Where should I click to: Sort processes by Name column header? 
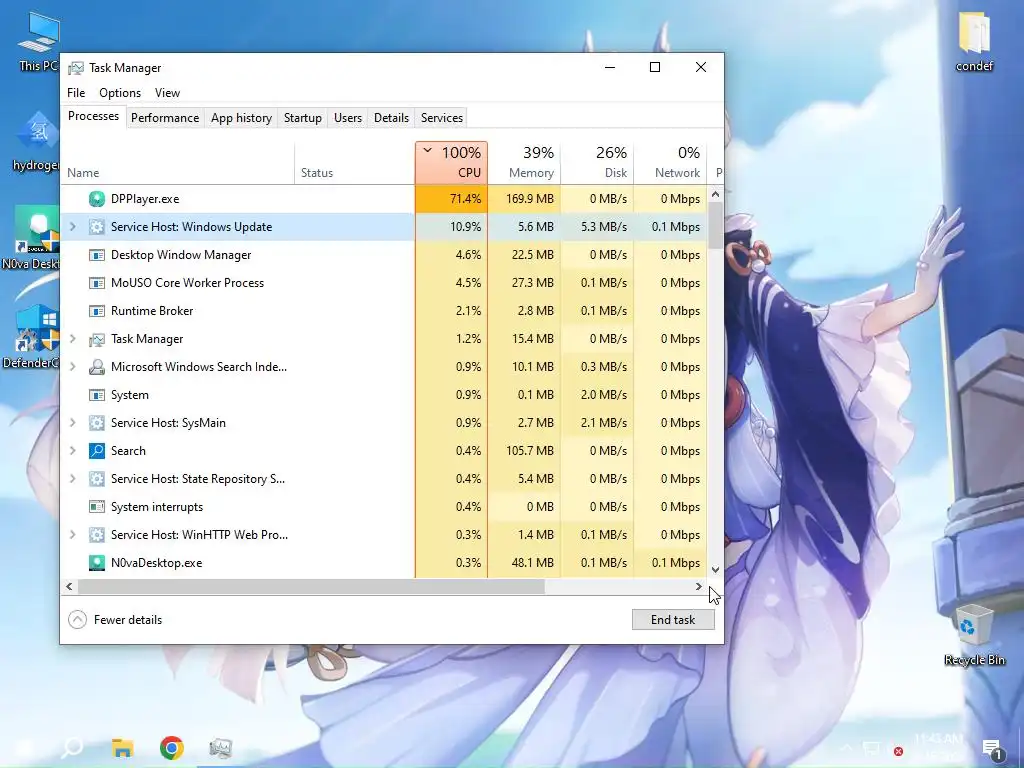178,163
